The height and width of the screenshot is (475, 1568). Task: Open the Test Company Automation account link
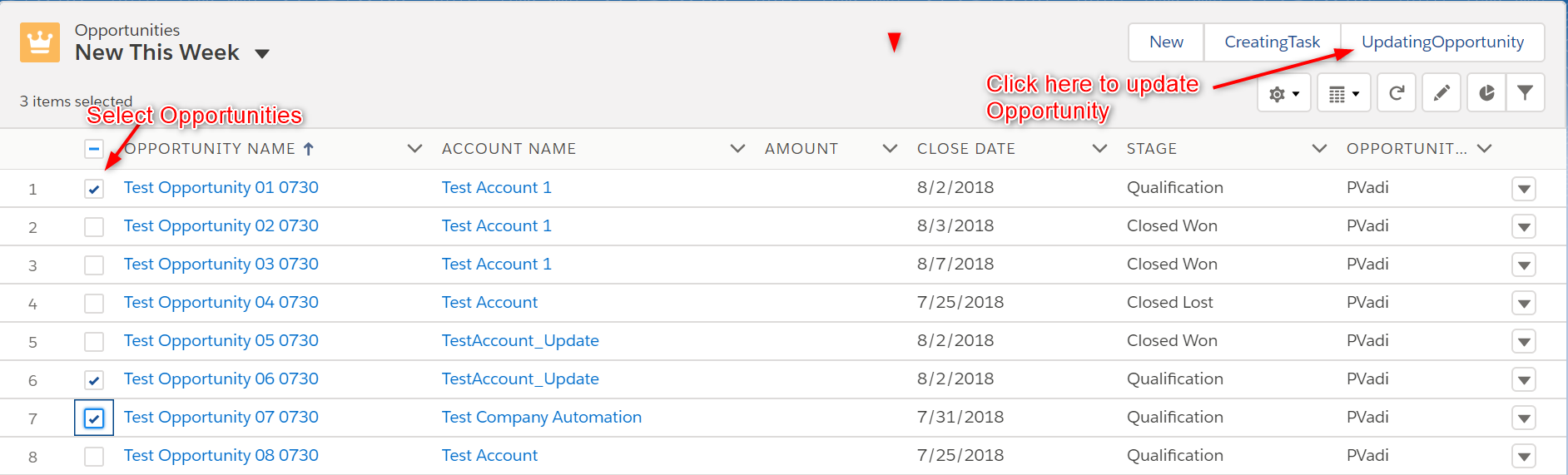[x=542, y=418]
